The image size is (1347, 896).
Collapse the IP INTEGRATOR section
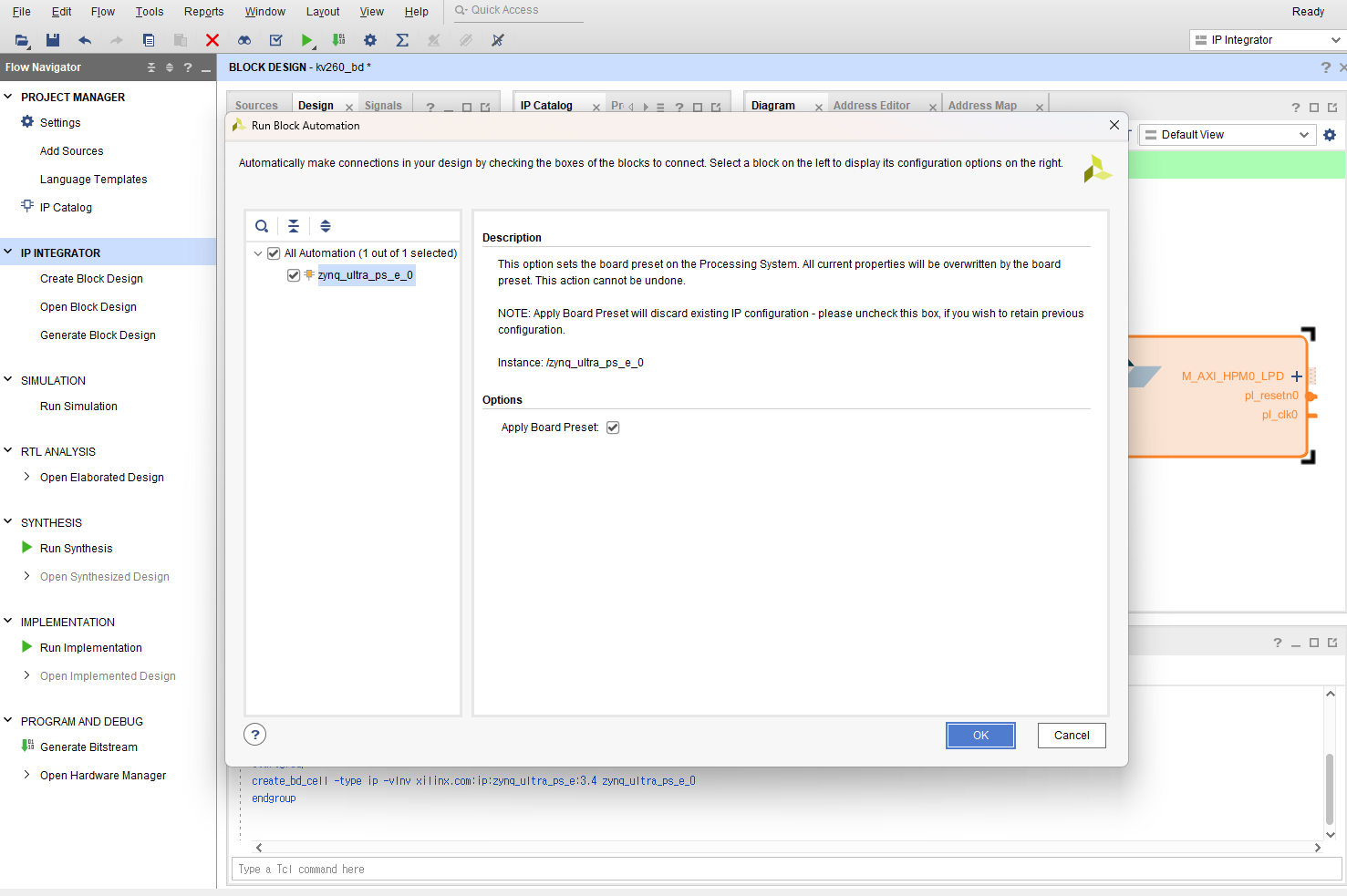tap(8, 252)
